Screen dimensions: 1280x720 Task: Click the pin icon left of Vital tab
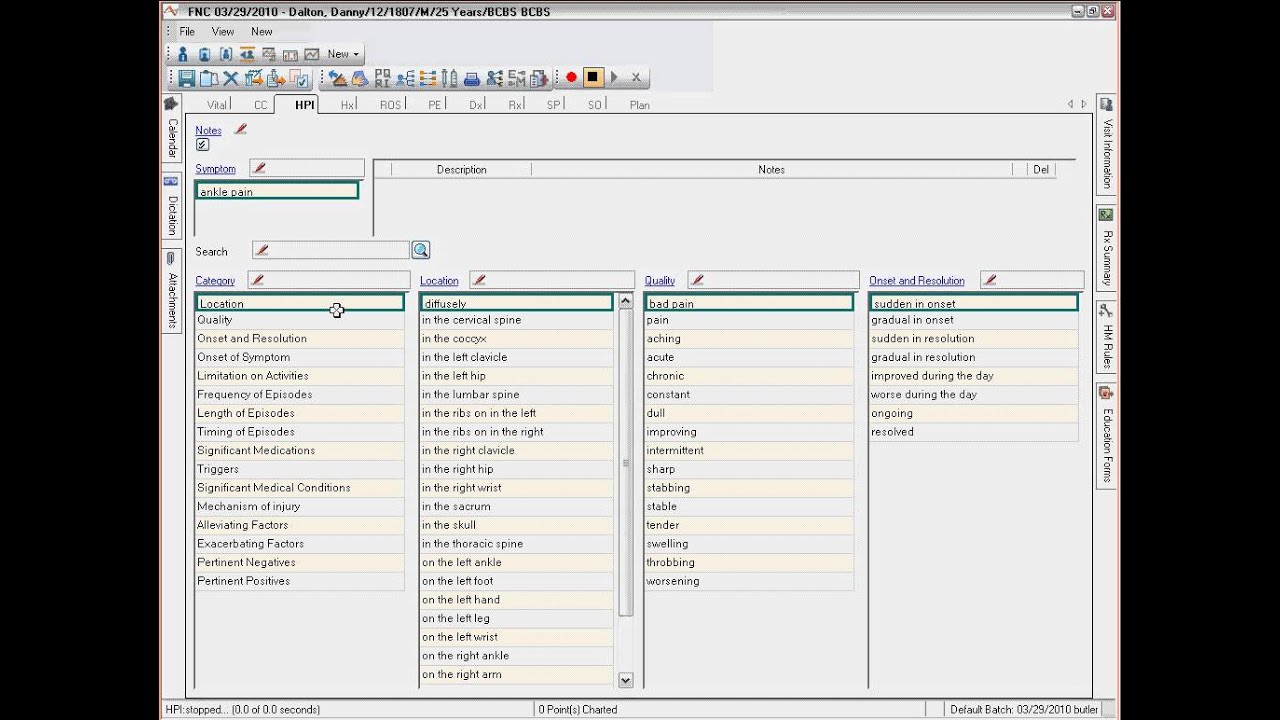tap(170, 103)
